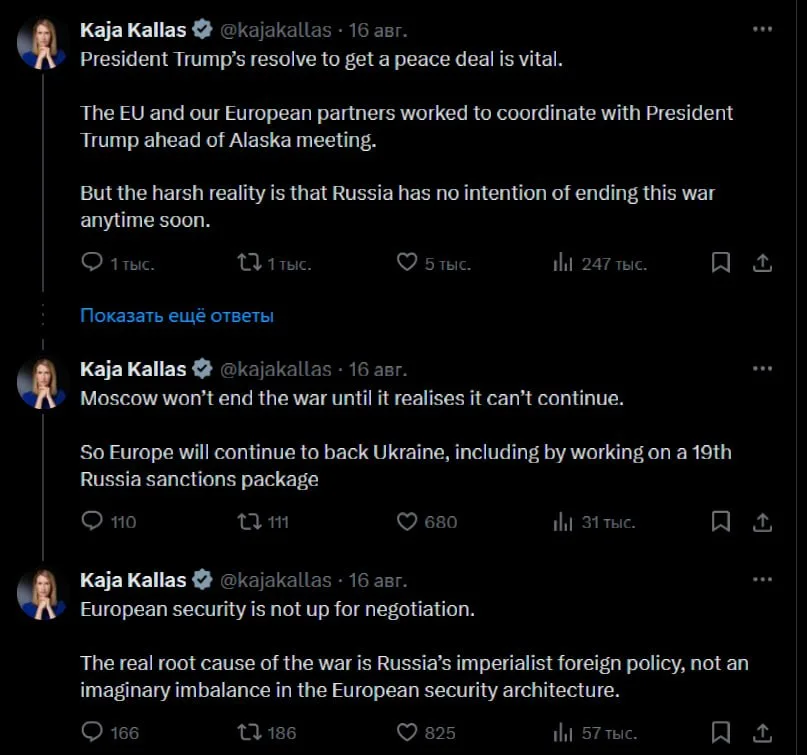Expand thread via Показать ещё ответы
The image size is (807, 755).
[177, 315]
